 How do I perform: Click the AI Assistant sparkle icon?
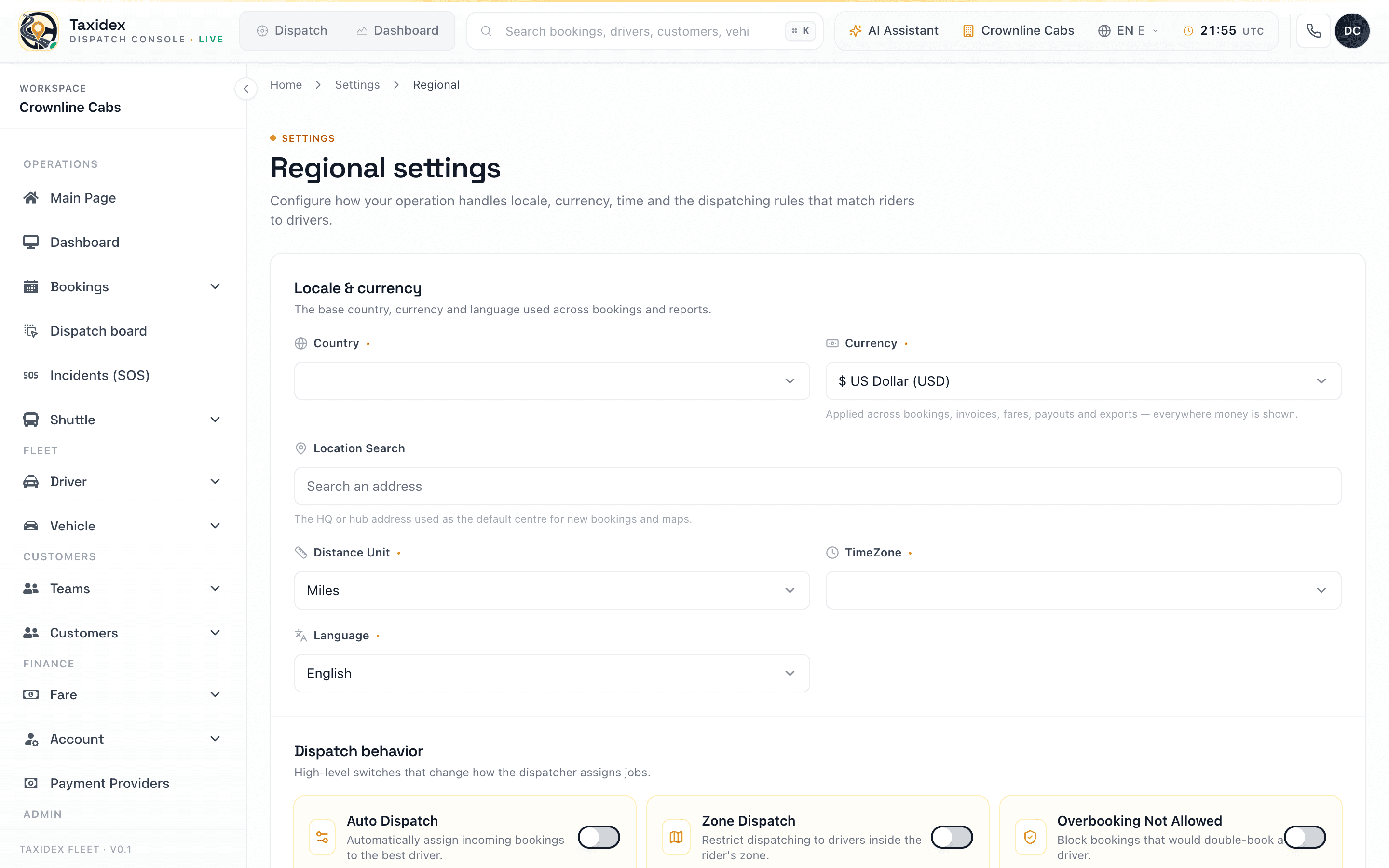855,30
